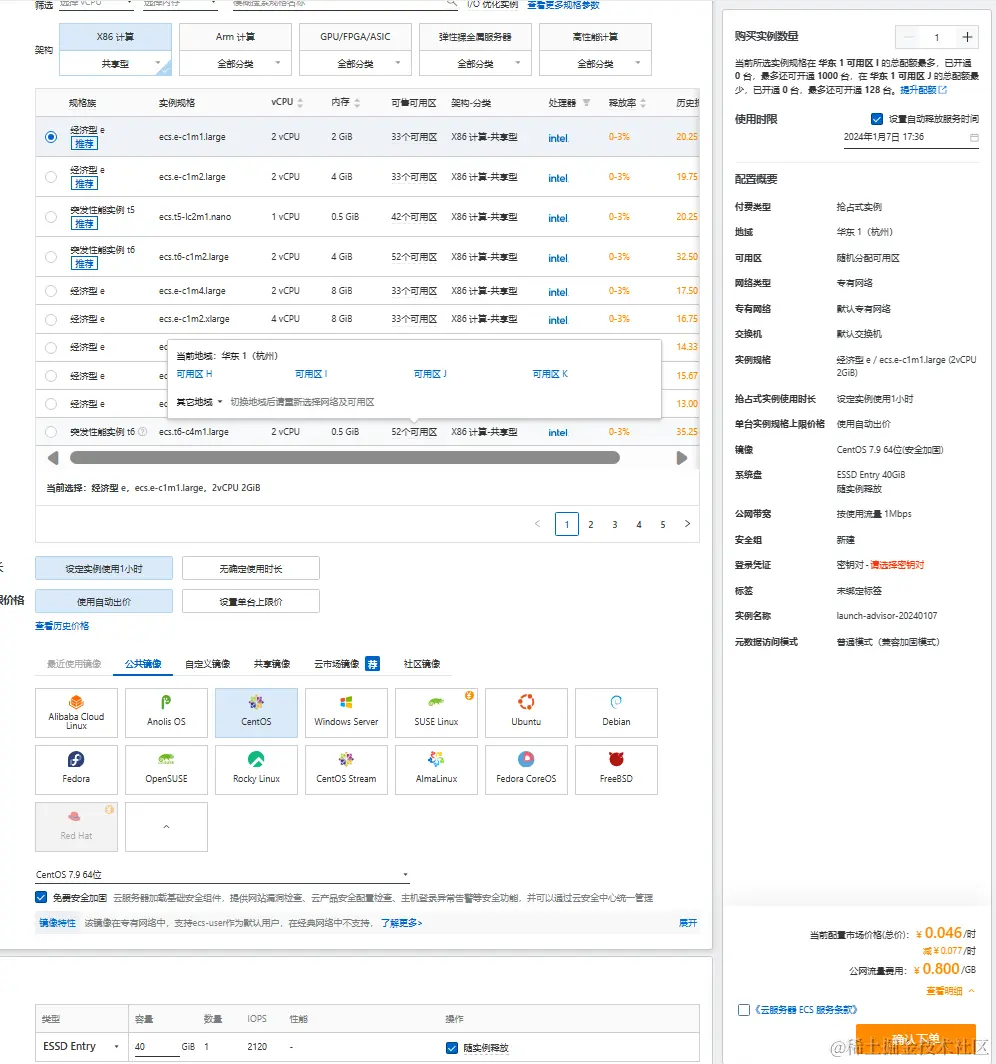The image size is (996, 1064).
Task: Open CentOS 7.9 64-bit version dropdown
Action: click(x=223, y=875)
